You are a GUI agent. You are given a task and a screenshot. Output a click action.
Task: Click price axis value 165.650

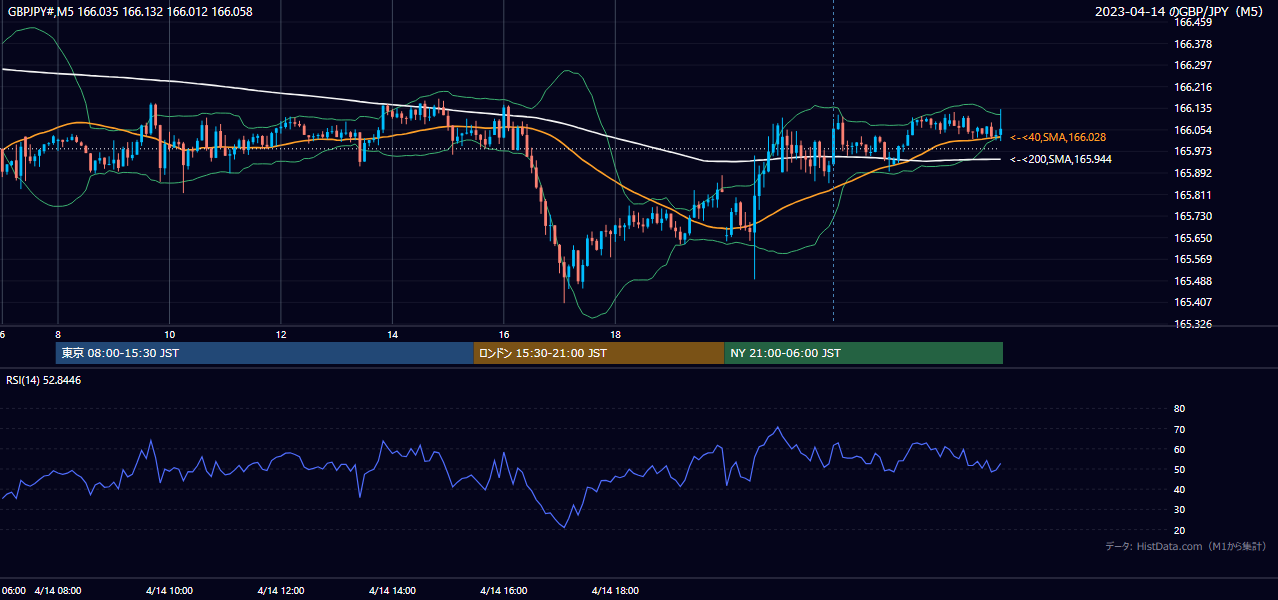click(x=1193, y=238)
